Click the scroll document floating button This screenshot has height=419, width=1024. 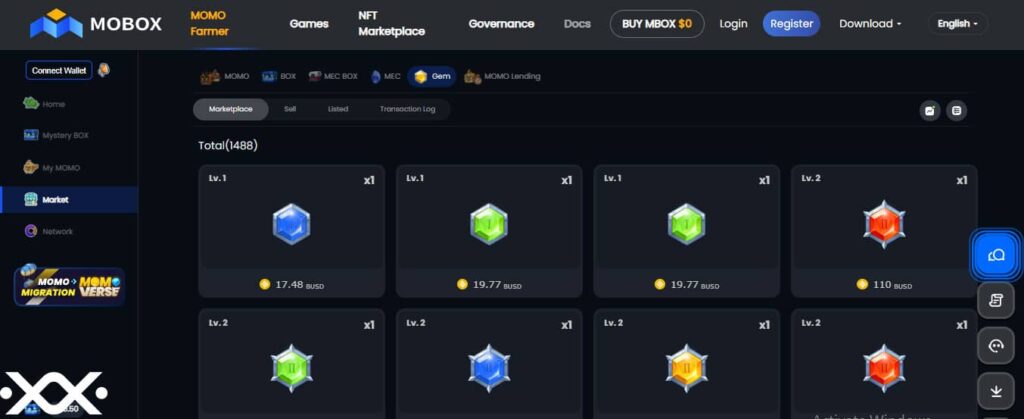[996, 300]
